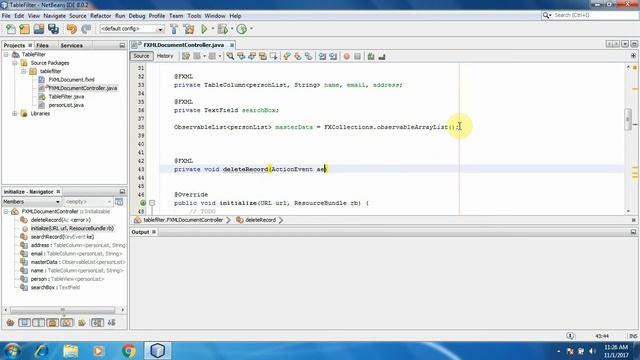640x360 pixels.
Task: Click the Find Previous Occurrence icon
Action: click(241, 56)
